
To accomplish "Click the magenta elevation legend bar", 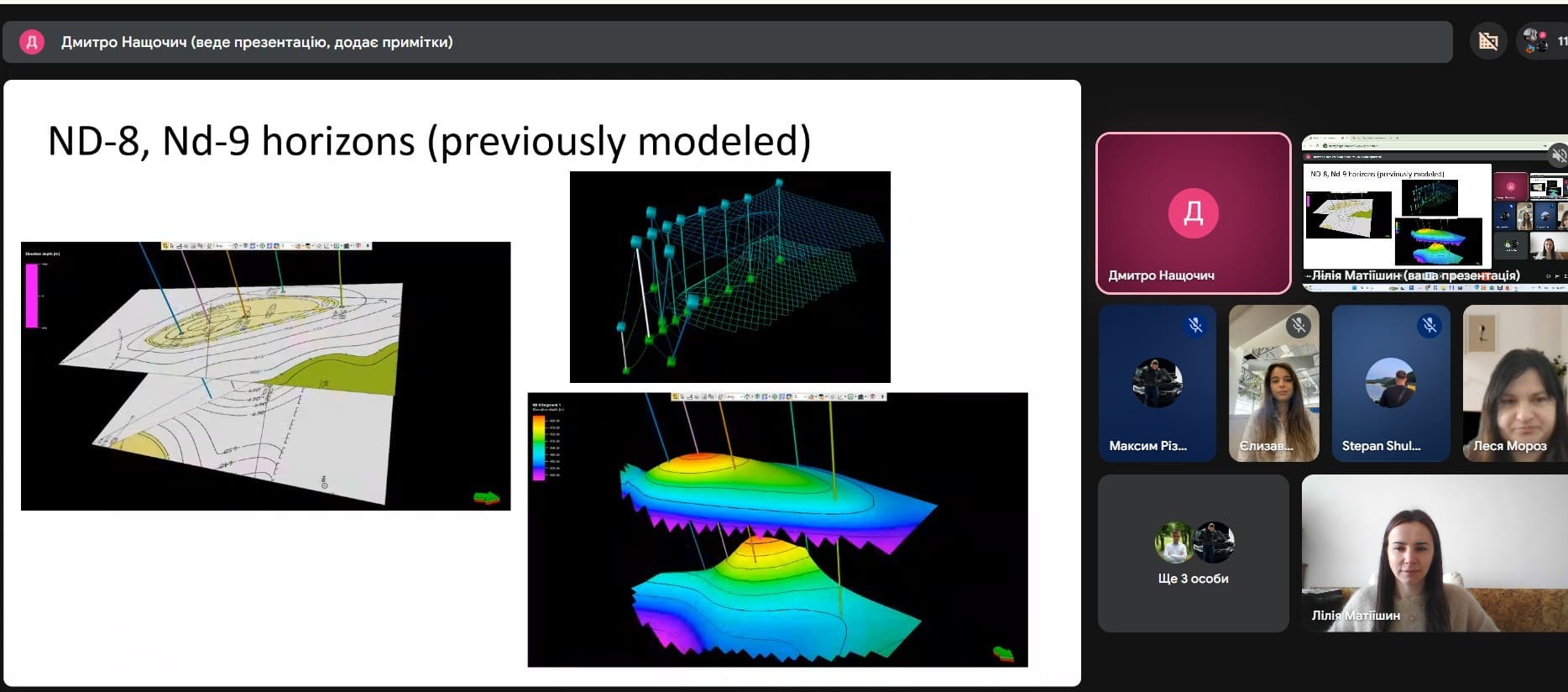I will [32, 296].
